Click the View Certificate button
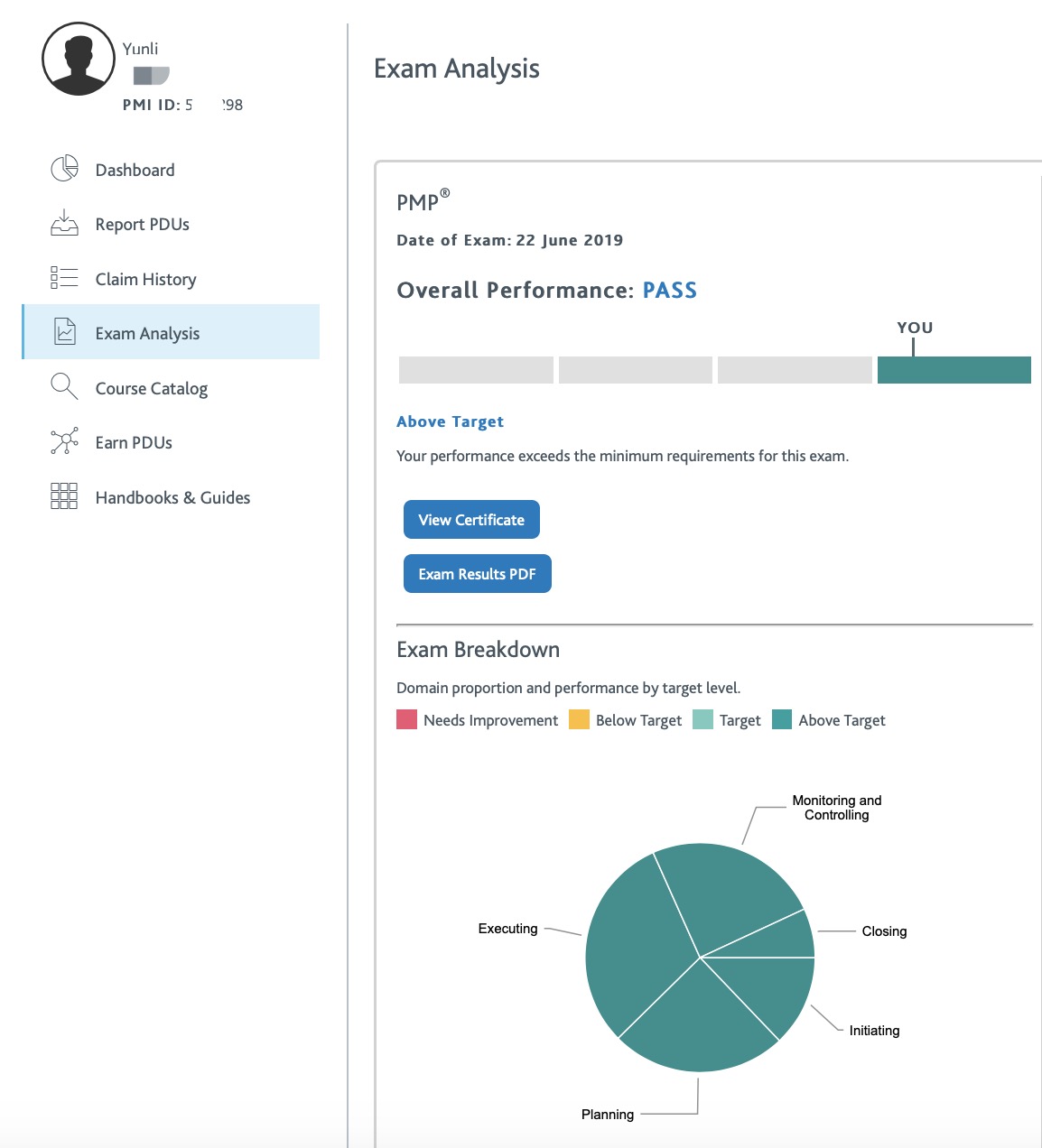1042x1148 pixels. [x=471, y=520]
